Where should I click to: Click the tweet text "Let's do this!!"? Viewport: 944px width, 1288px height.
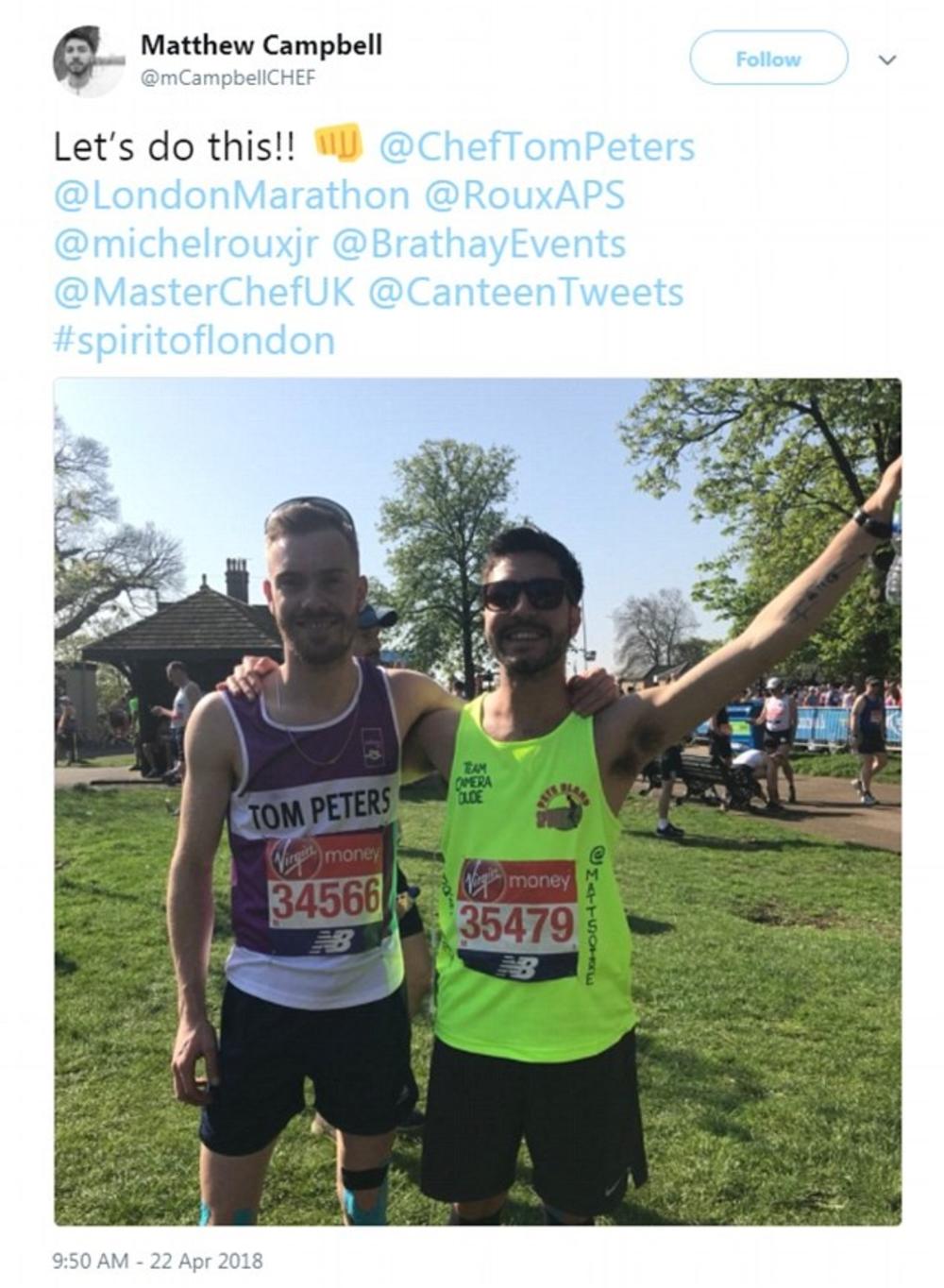coord(174,147)
